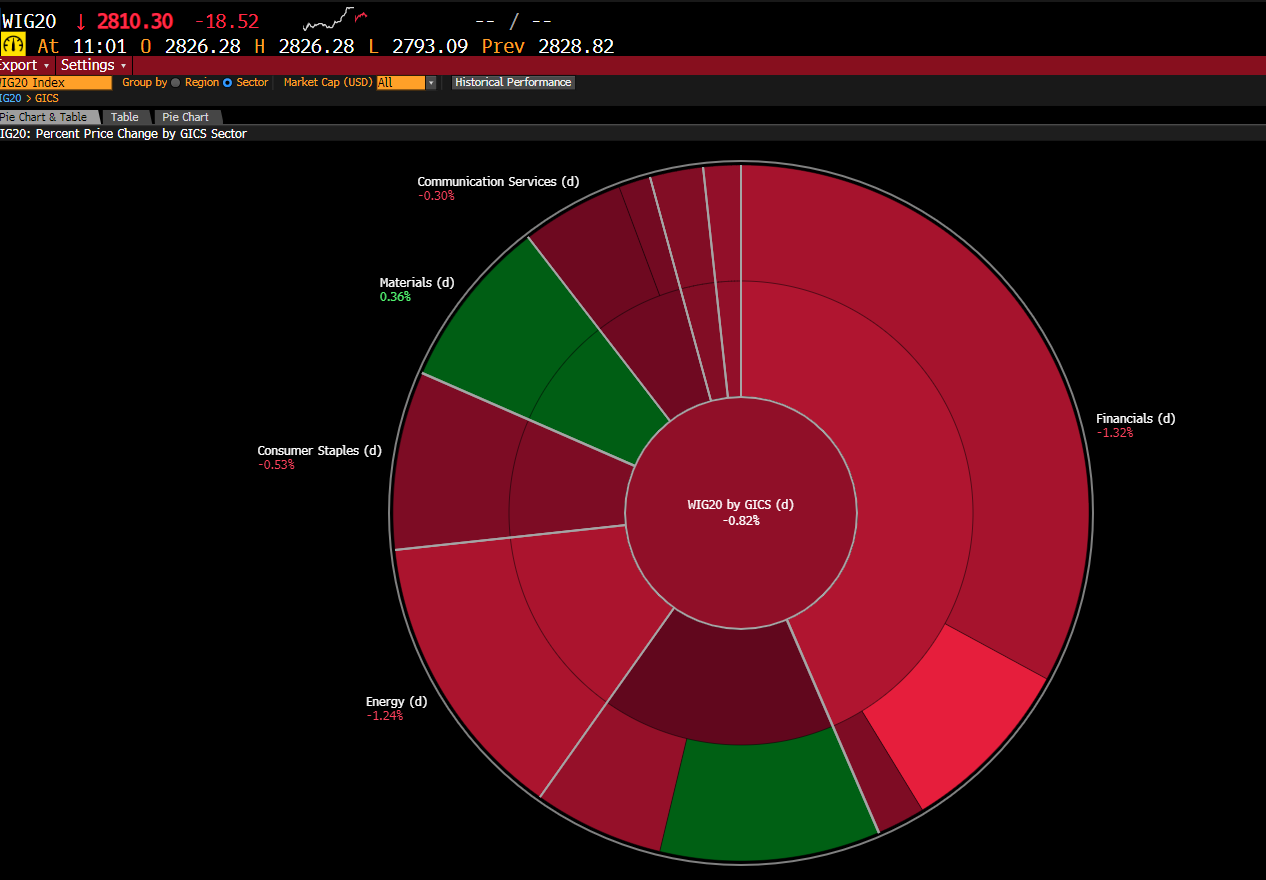The image size is (1266, 880).
Task: Click the Historical Performance button
Action: (513, 83)
